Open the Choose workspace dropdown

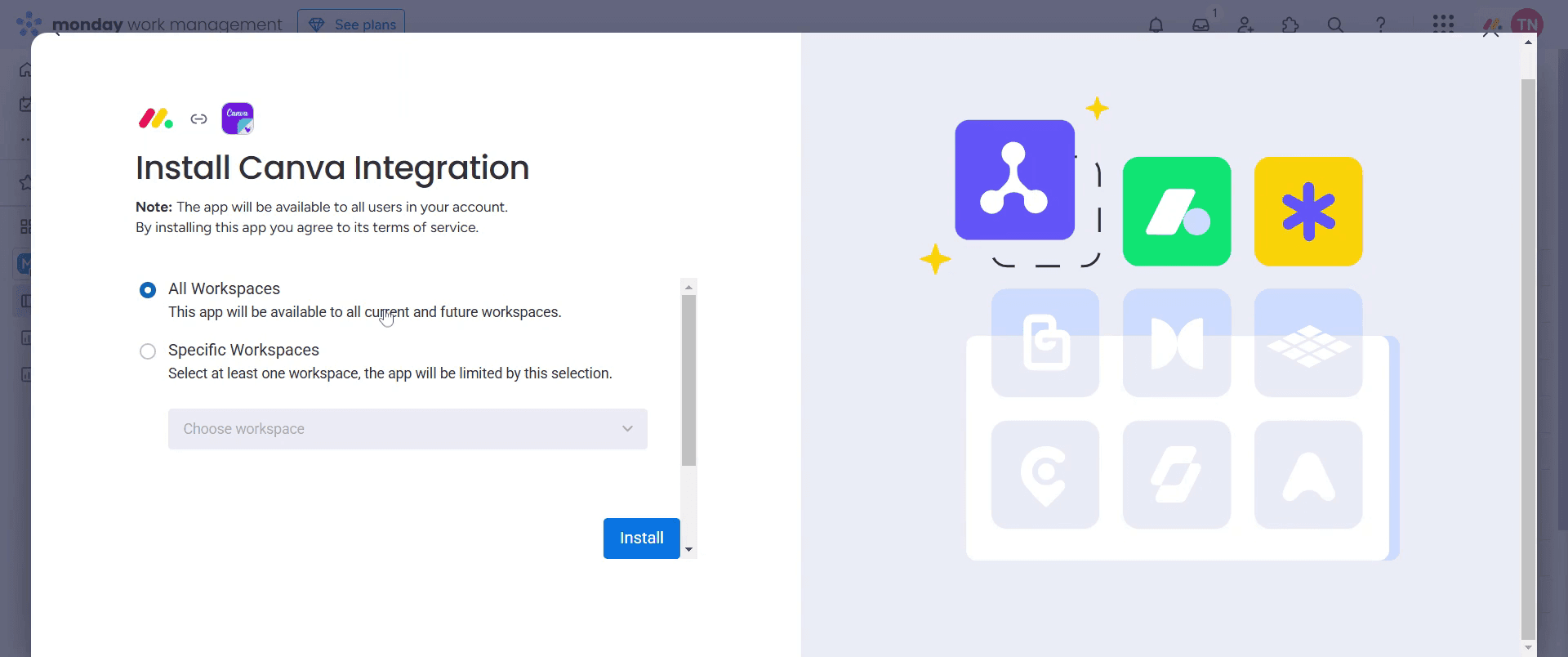pos(408,429)
